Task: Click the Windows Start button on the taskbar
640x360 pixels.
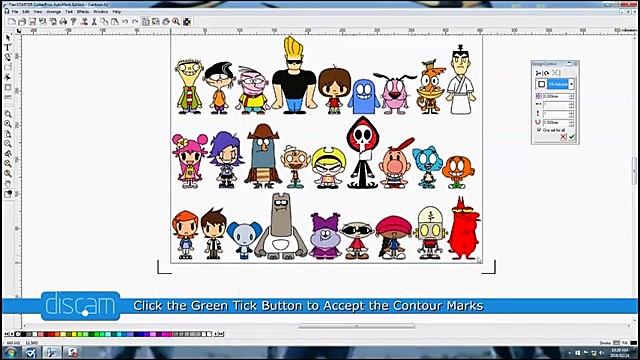Action: [x=10, y=353]
